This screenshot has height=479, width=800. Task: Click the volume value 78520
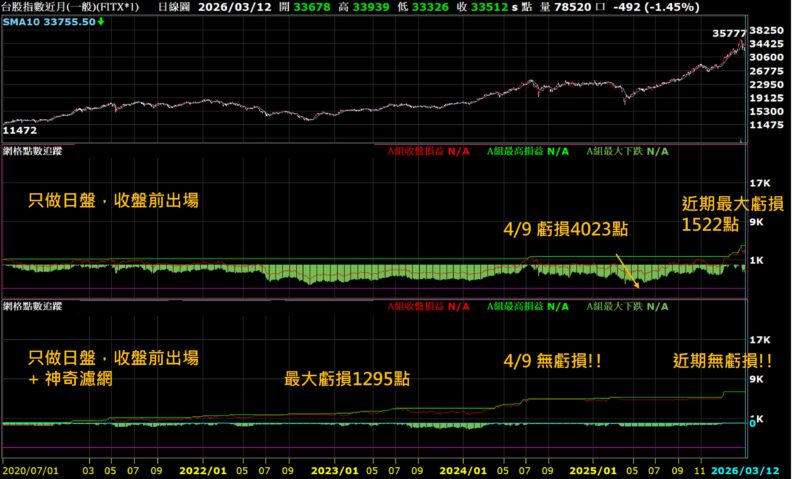pyautogui.click(x=573, y=7)
